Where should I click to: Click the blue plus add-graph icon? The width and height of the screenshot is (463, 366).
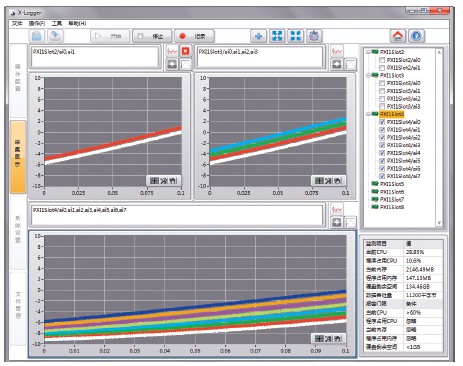(x=258, y=36)
